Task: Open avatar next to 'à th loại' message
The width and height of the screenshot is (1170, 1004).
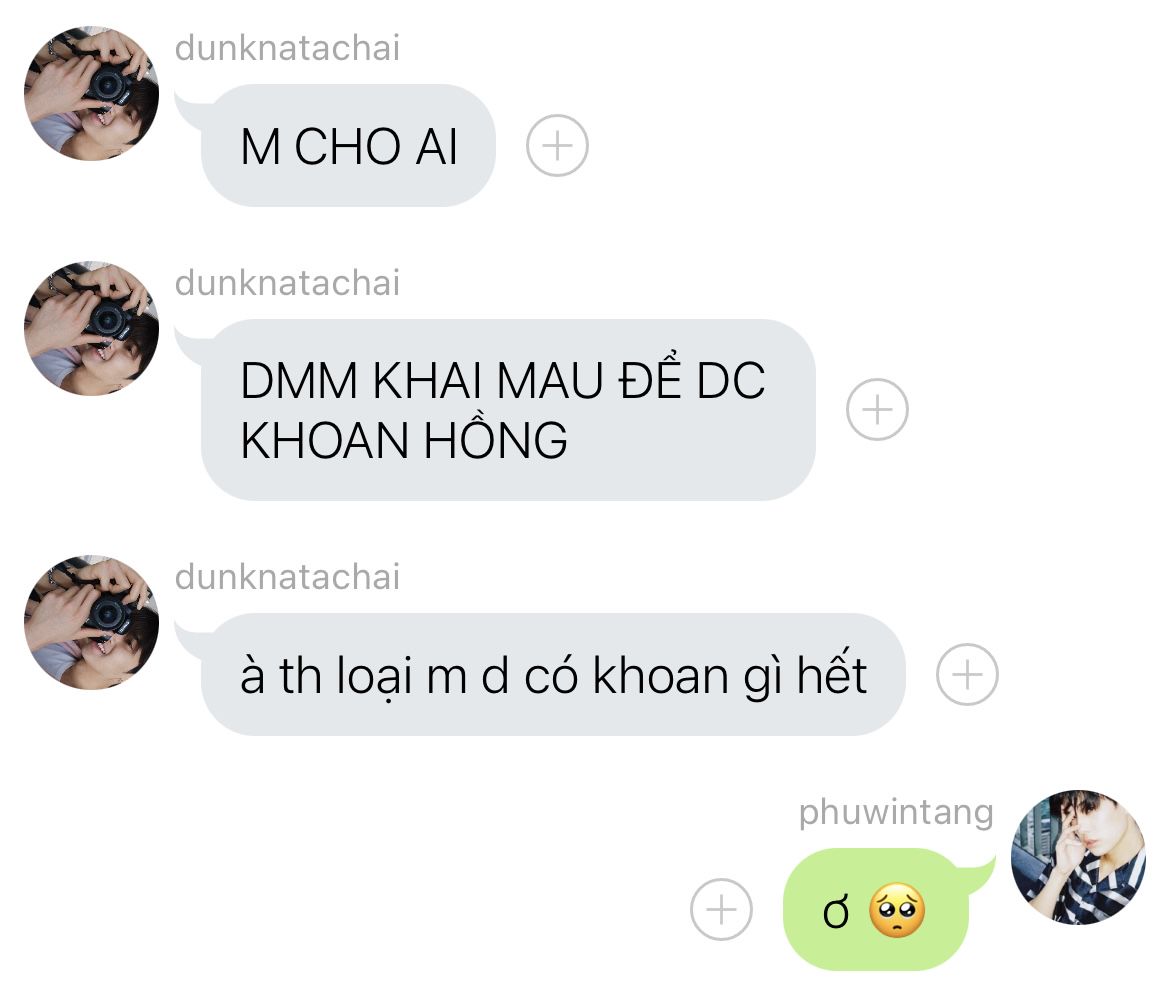Action: tap(91, 622)
